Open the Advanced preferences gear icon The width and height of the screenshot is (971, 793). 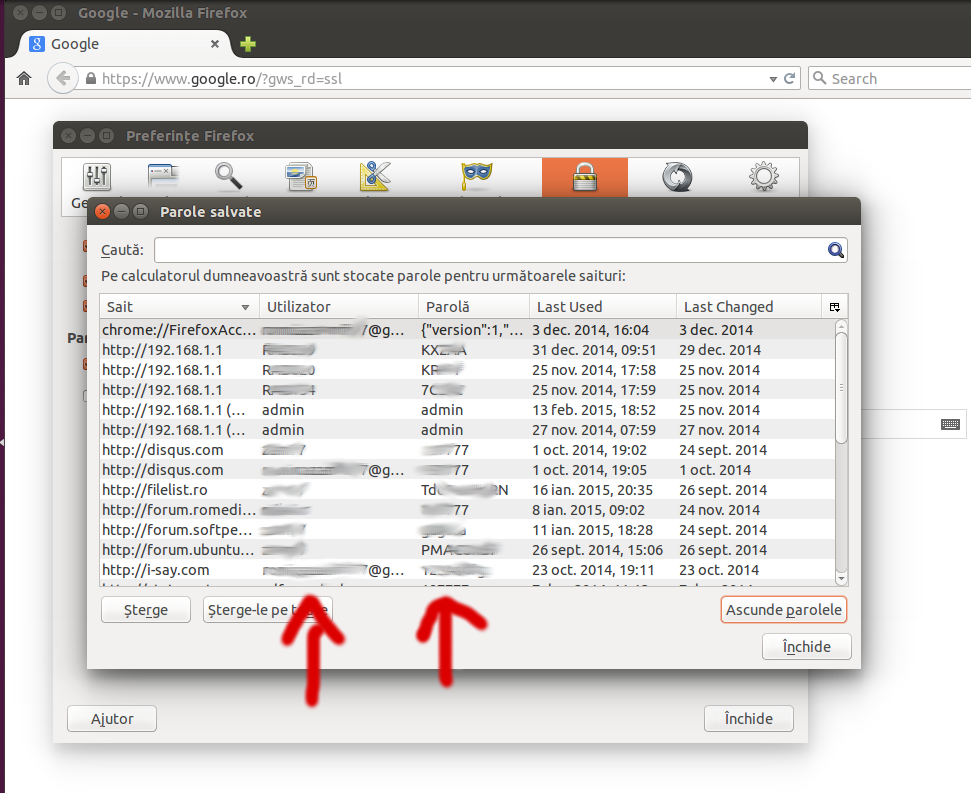tap(764, 177)
